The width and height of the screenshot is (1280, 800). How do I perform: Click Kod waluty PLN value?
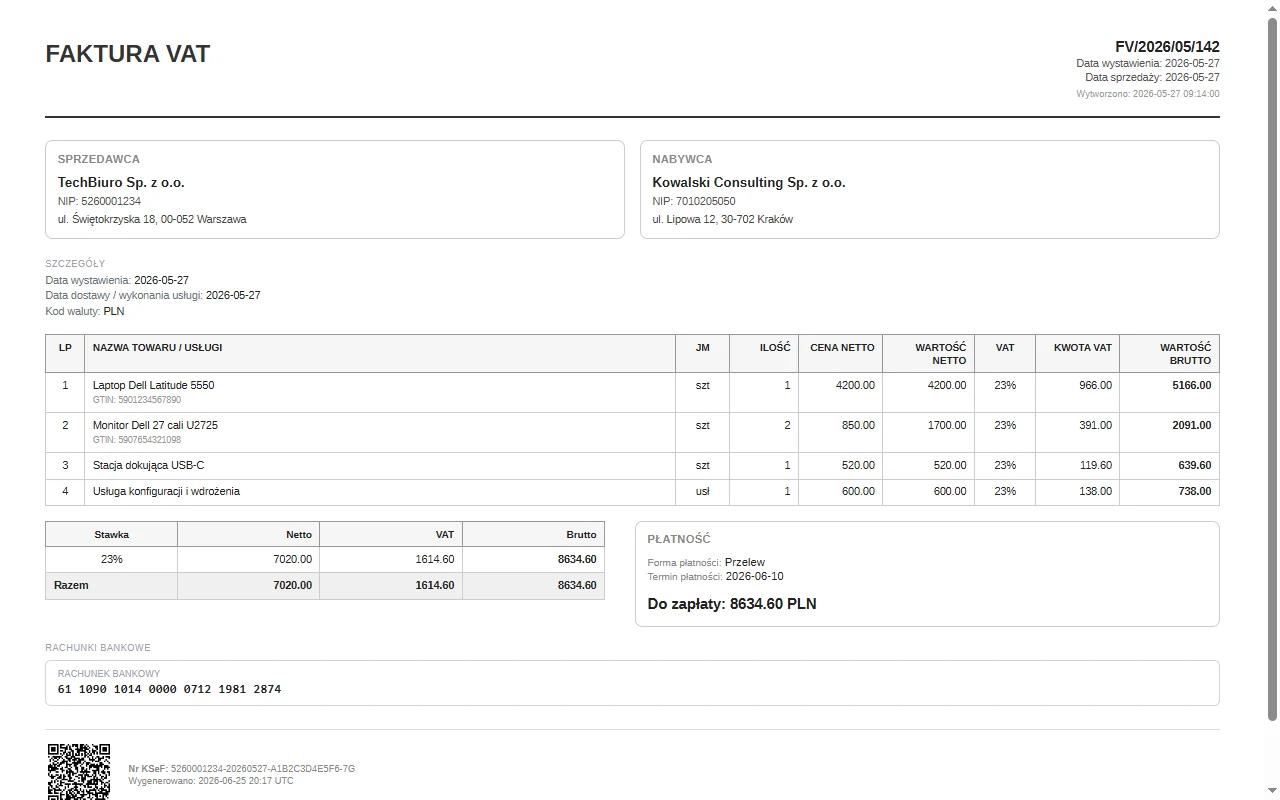[x=114, y=311]
